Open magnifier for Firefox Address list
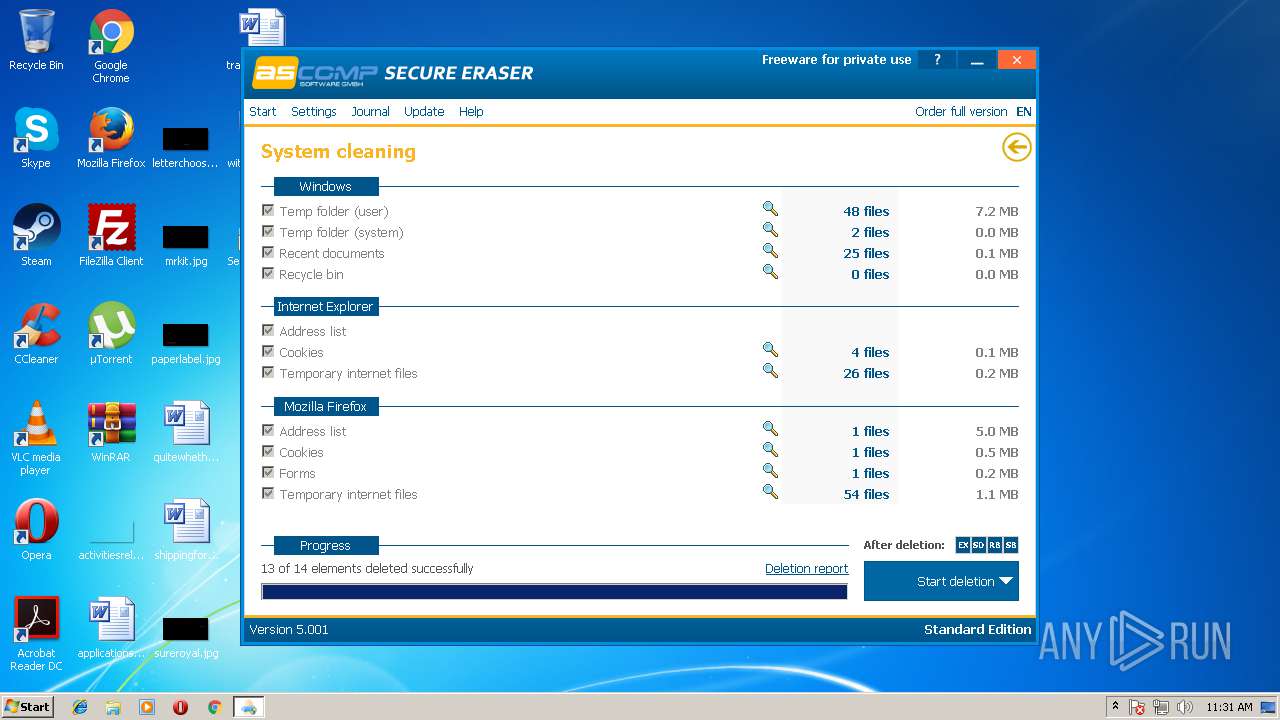 pyautogui.click(x=770, y=429)
